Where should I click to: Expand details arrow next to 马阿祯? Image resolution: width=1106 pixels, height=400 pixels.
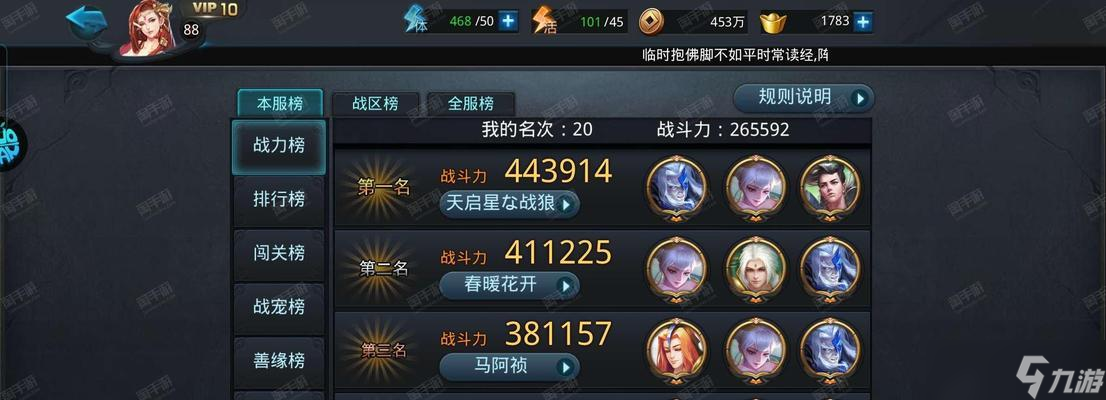pyautogui.click(x=565, y=367)
